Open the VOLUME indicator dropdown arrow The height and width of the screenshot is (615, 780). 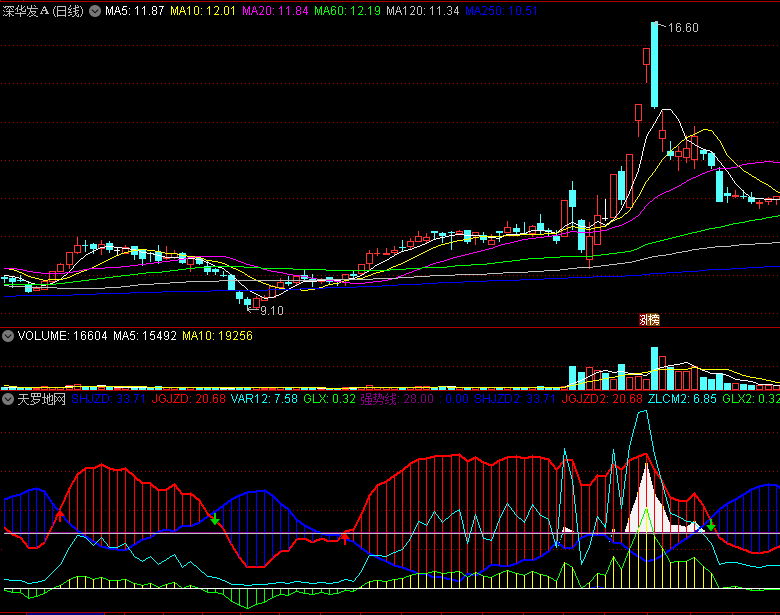coord(8,336)
